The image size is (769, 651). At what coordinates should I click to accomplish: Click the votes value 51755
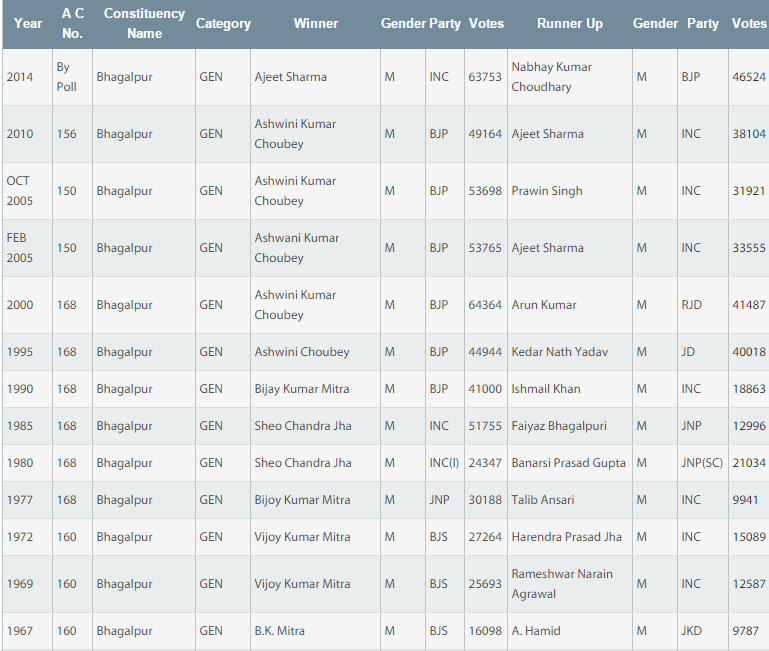click(x=485, y=426)
